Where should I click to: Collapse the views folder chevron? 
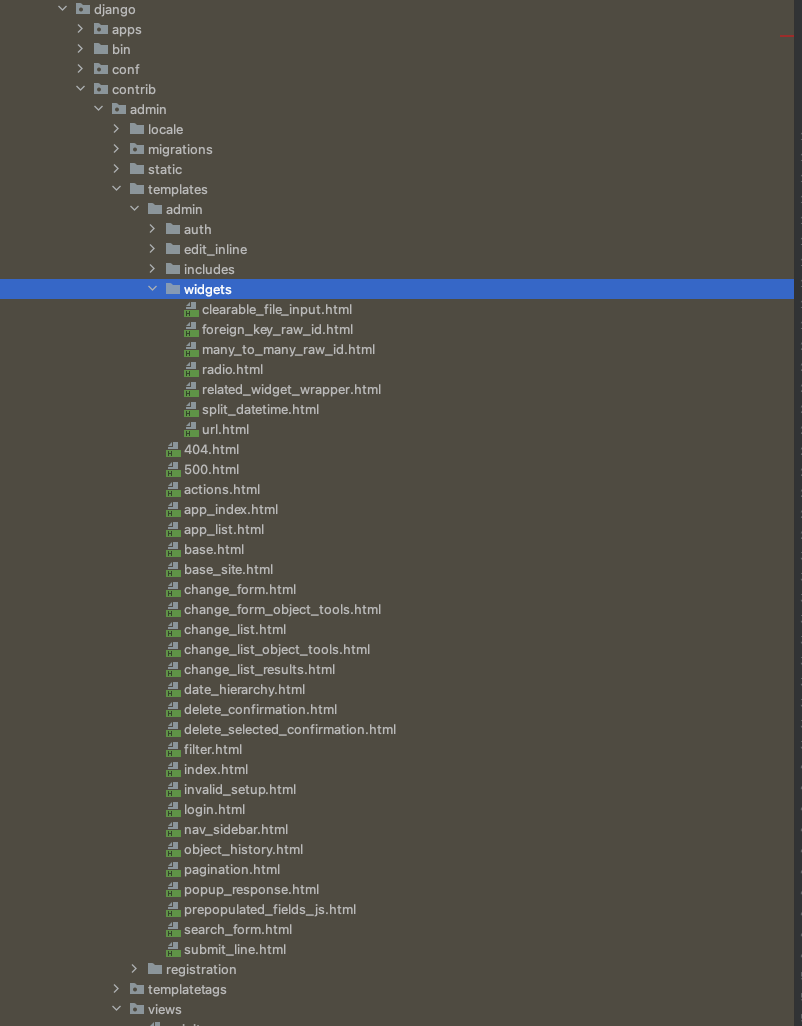click(x=116, y=1009)
